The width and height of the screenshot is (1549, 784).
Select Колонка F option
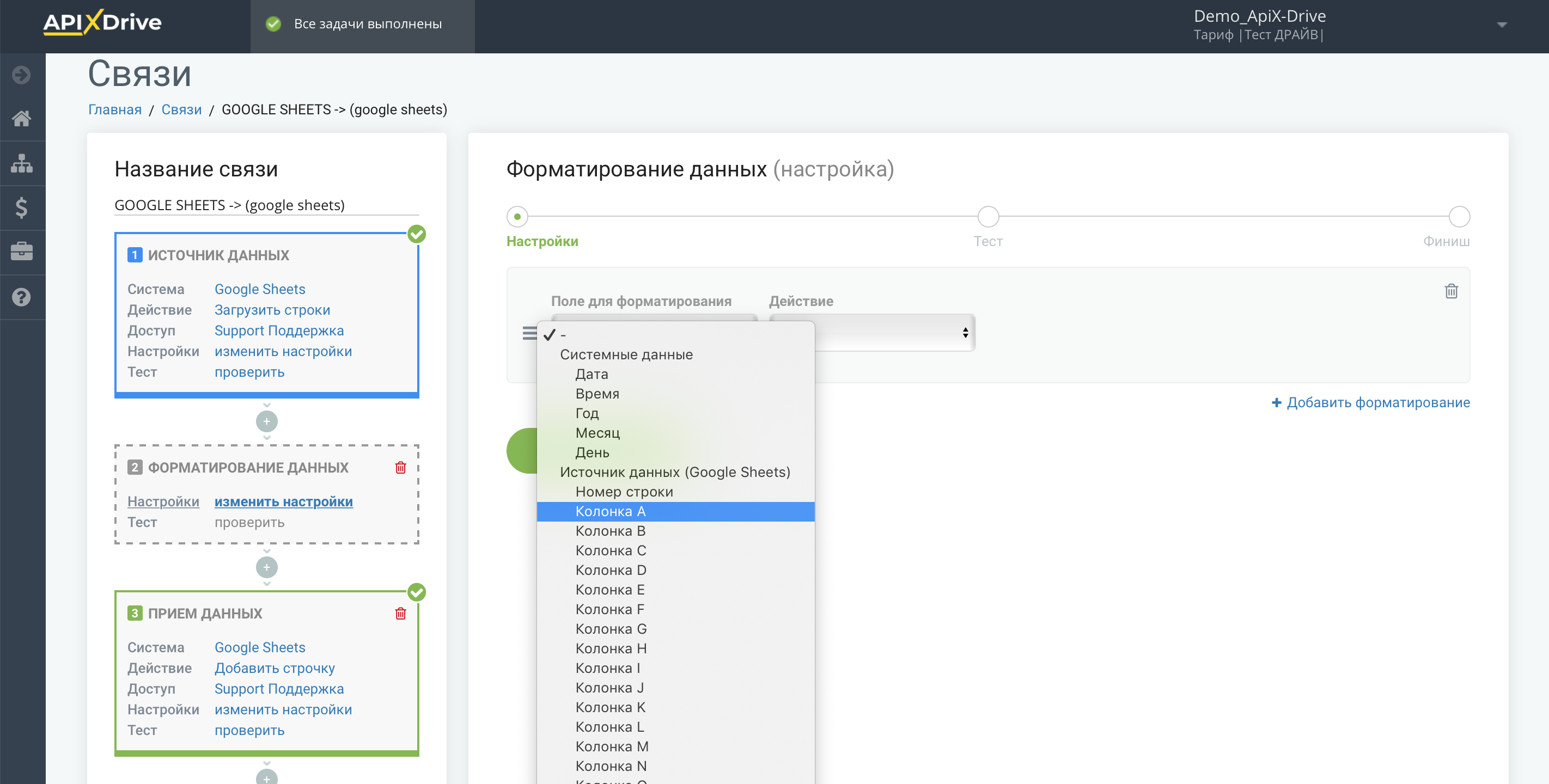pyautogui.click(x=675, y=609)
